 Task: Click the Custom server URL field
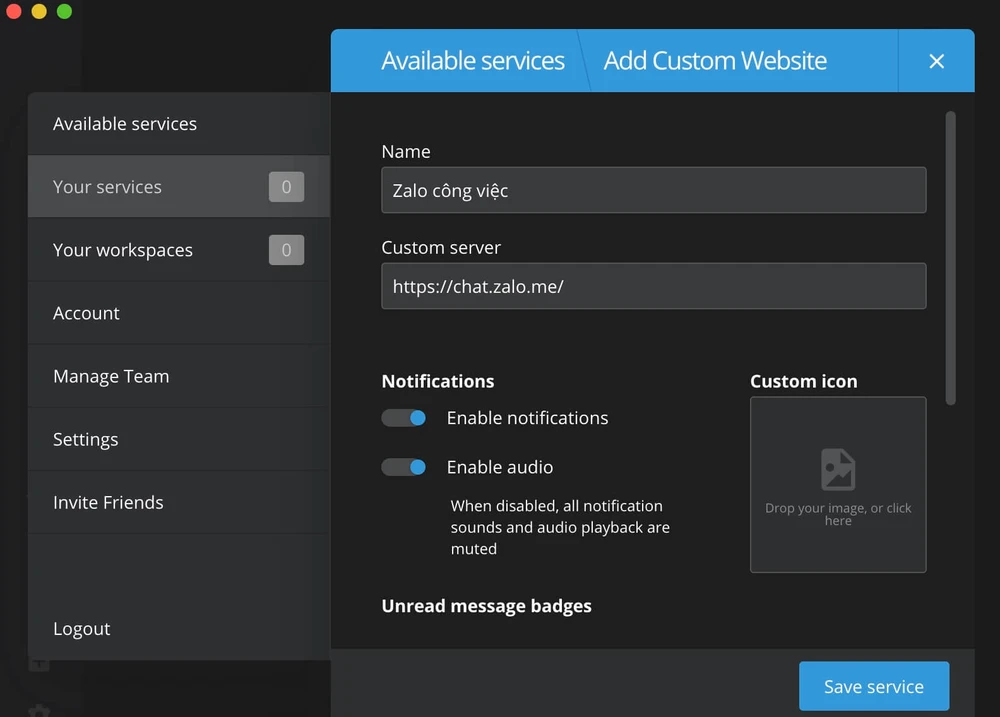coord(653,286)
